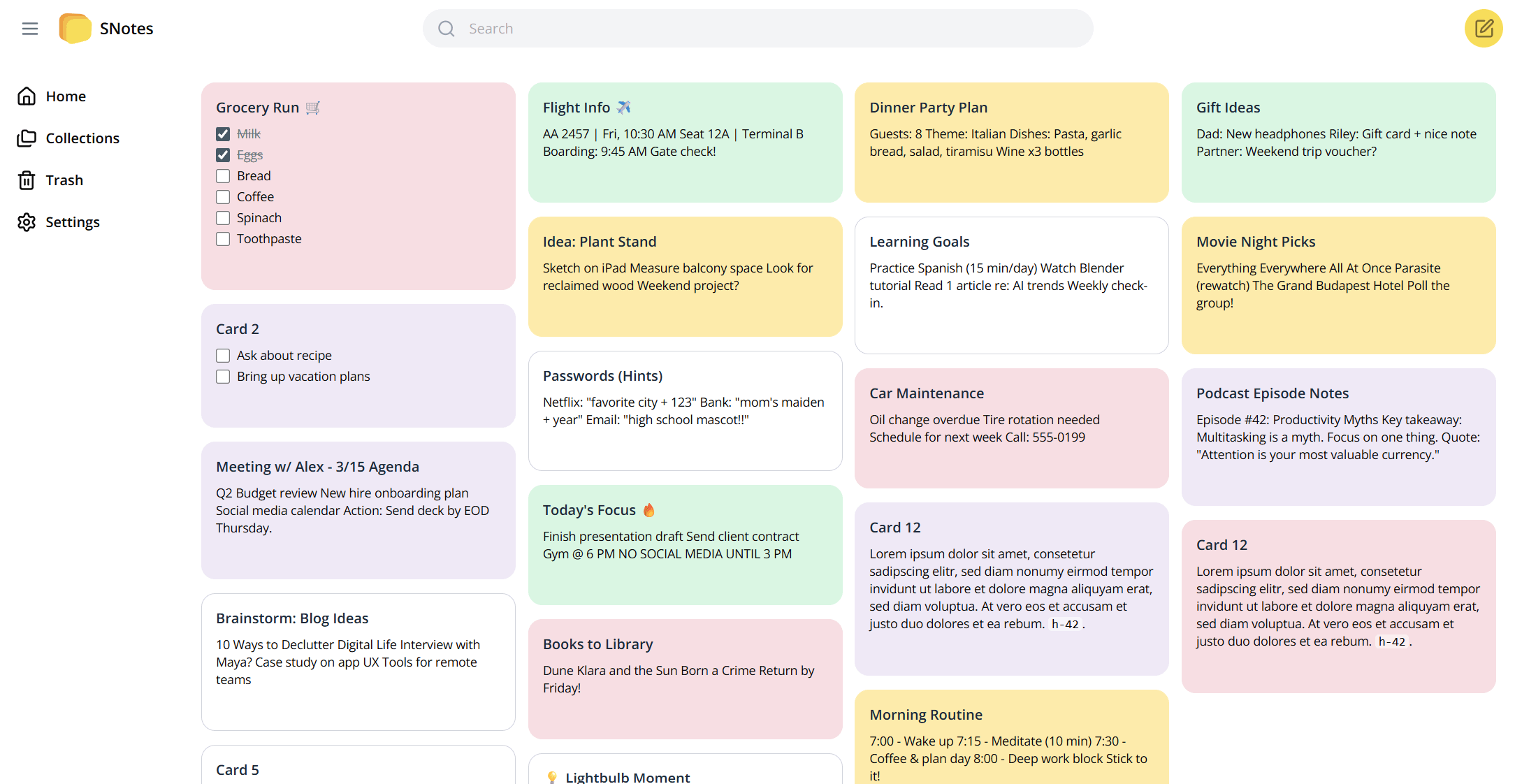Image resolution: width=1515 pixels, height=784 pixels.
Task: Click the SNotes logo icon
Action: coord(75,29)
